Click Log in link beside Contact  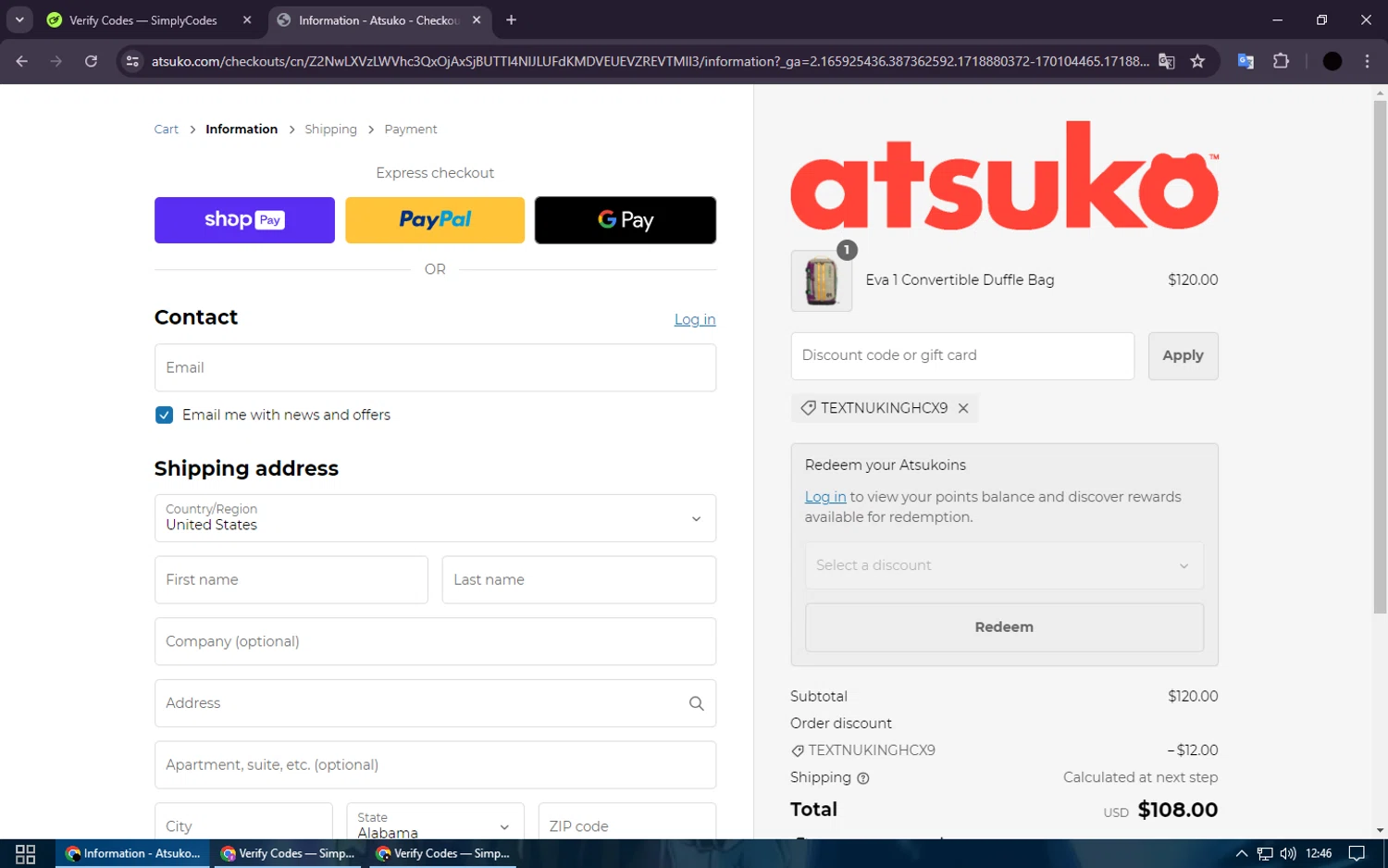point(695,319)
